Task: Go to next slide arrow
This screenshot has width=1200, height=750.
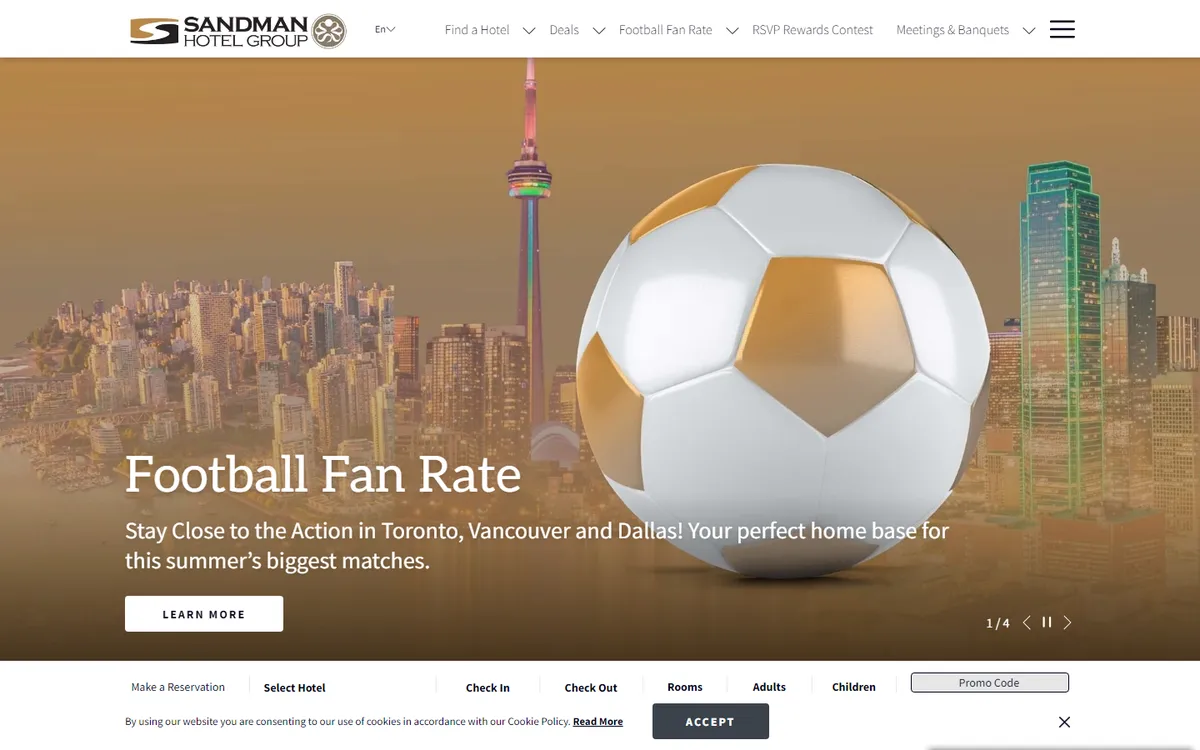Action: pyautogui.click(x=1067, y=622)
